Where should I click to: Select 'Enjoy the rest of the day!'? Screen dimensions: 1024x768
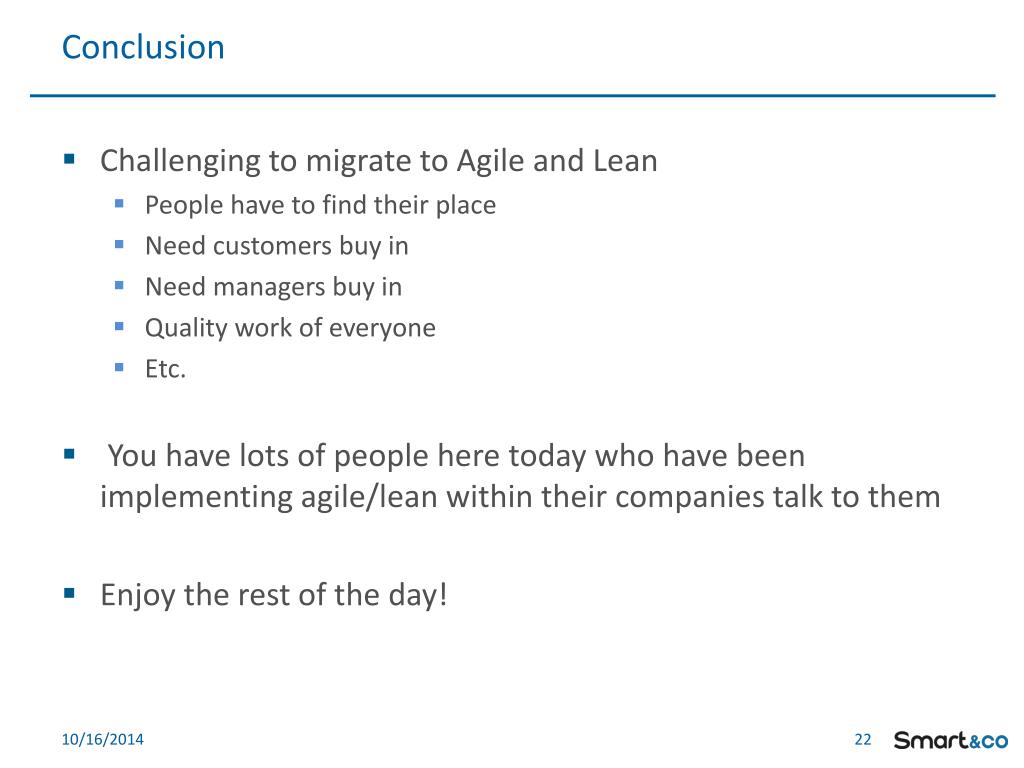coord(274,595)
